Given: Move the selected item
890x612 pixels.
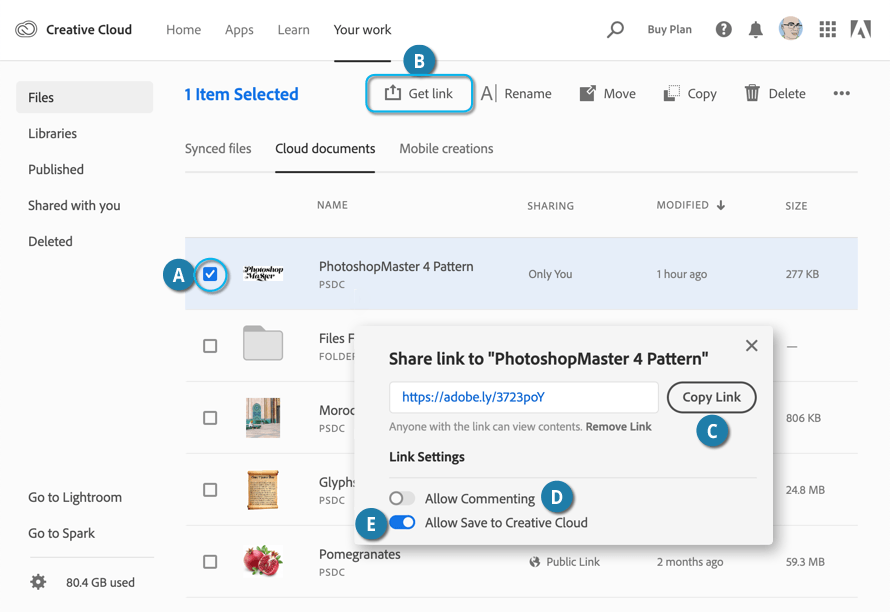Looking at the screenshot, I should coord(607,93).
